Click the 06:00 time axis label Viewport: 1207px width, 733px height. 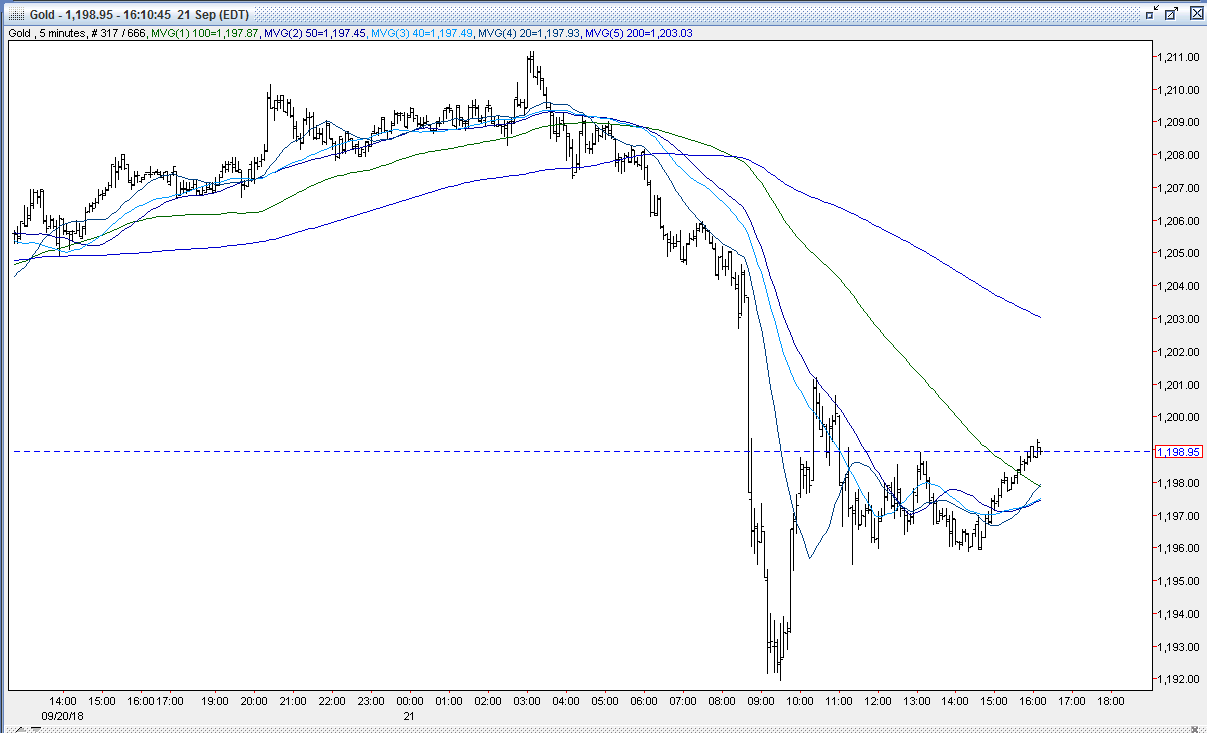tap(644, 702)
